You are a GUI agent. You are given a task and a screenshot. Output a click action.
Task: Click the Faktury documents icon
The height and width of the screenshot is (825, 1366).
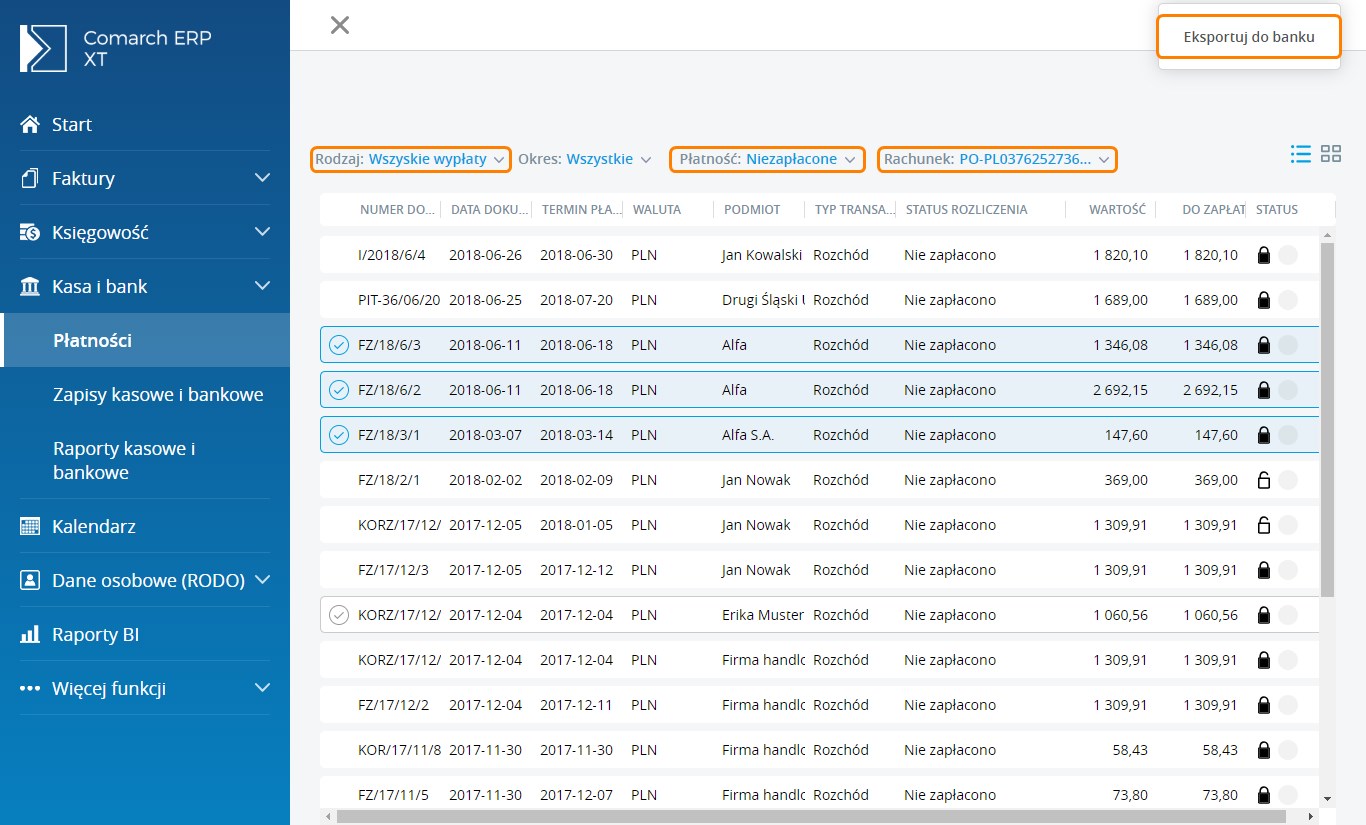(30, 178)
